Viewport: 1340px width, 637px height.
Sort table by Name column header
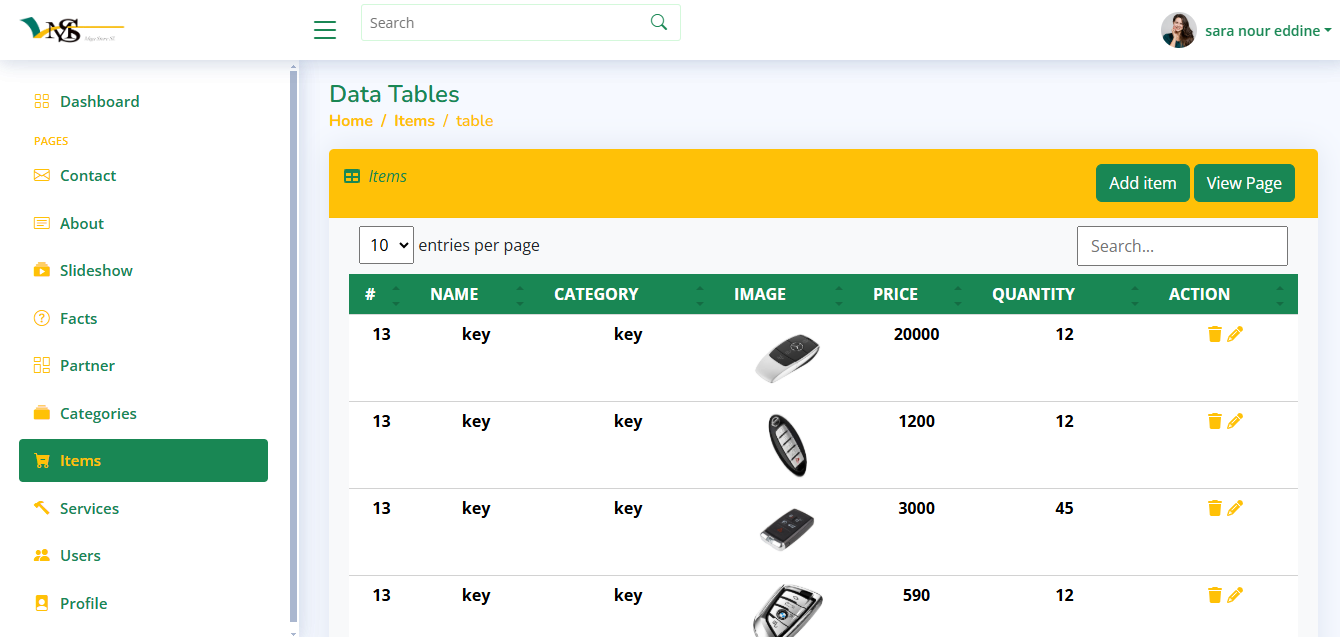tap(454, 294)
